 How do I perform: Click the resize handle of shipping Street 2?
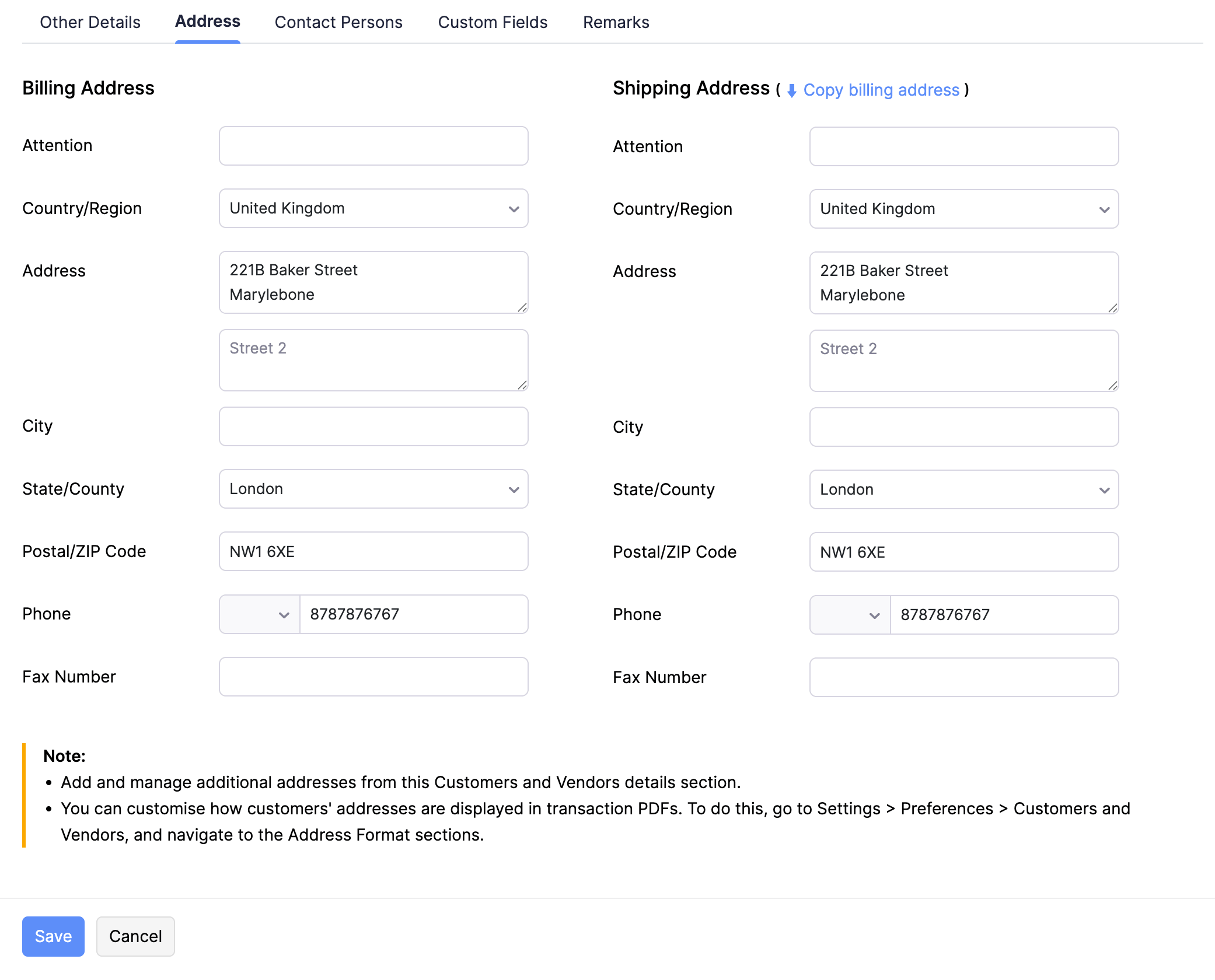pos(1113,386)
